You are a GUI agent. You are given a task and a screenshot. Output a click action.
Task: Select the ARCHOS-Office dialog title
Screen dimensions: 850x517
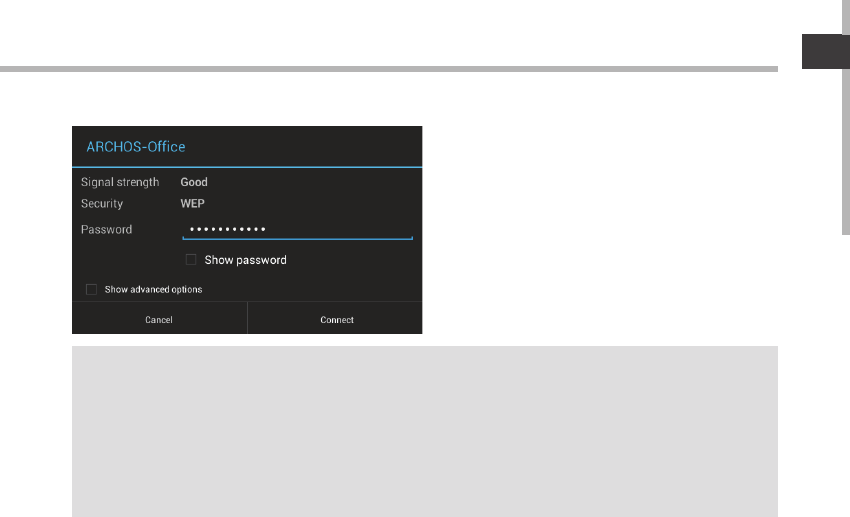[x=136, y=147]
